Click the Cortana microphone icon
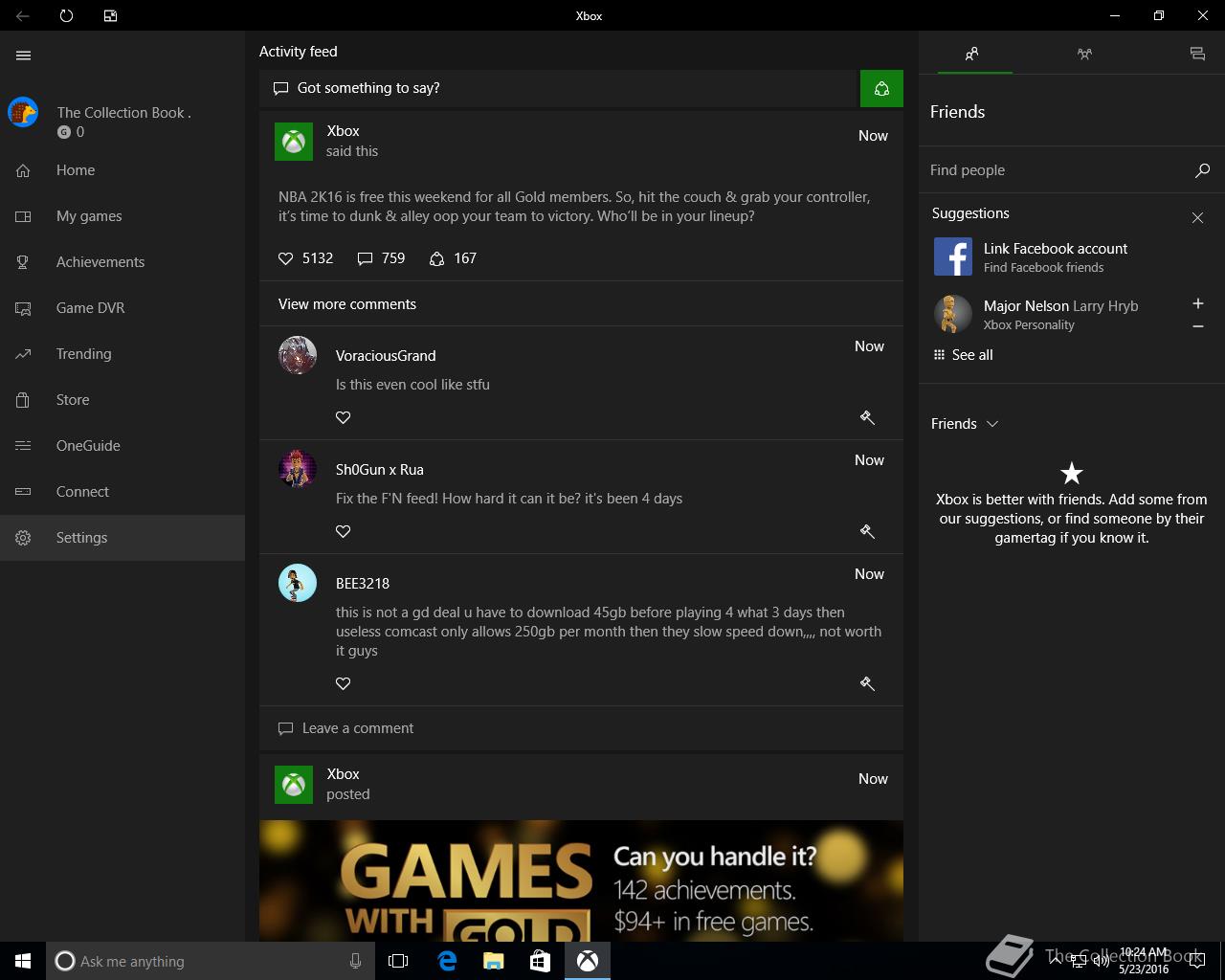Screen dimensions: 1225x980 [355, 961]
